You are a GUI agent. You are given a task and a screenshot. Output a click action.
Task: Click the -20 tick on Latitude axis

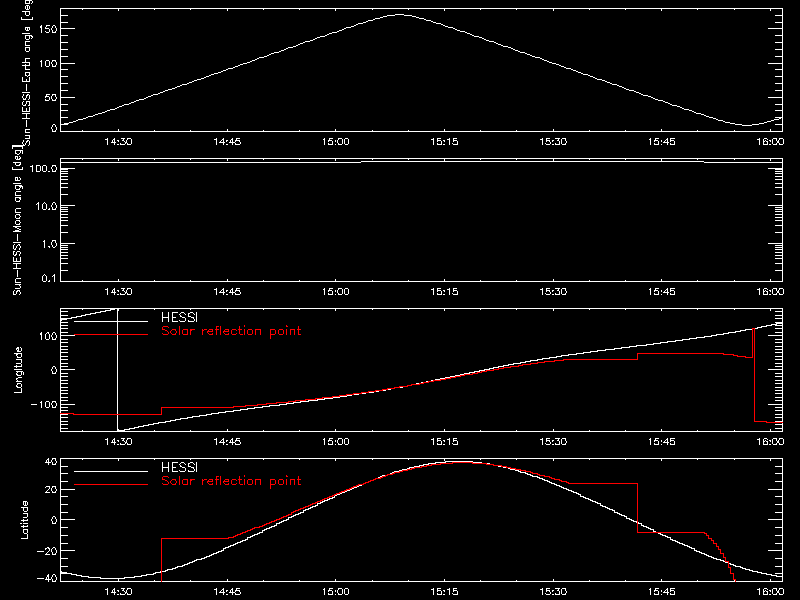pos(47,551)
